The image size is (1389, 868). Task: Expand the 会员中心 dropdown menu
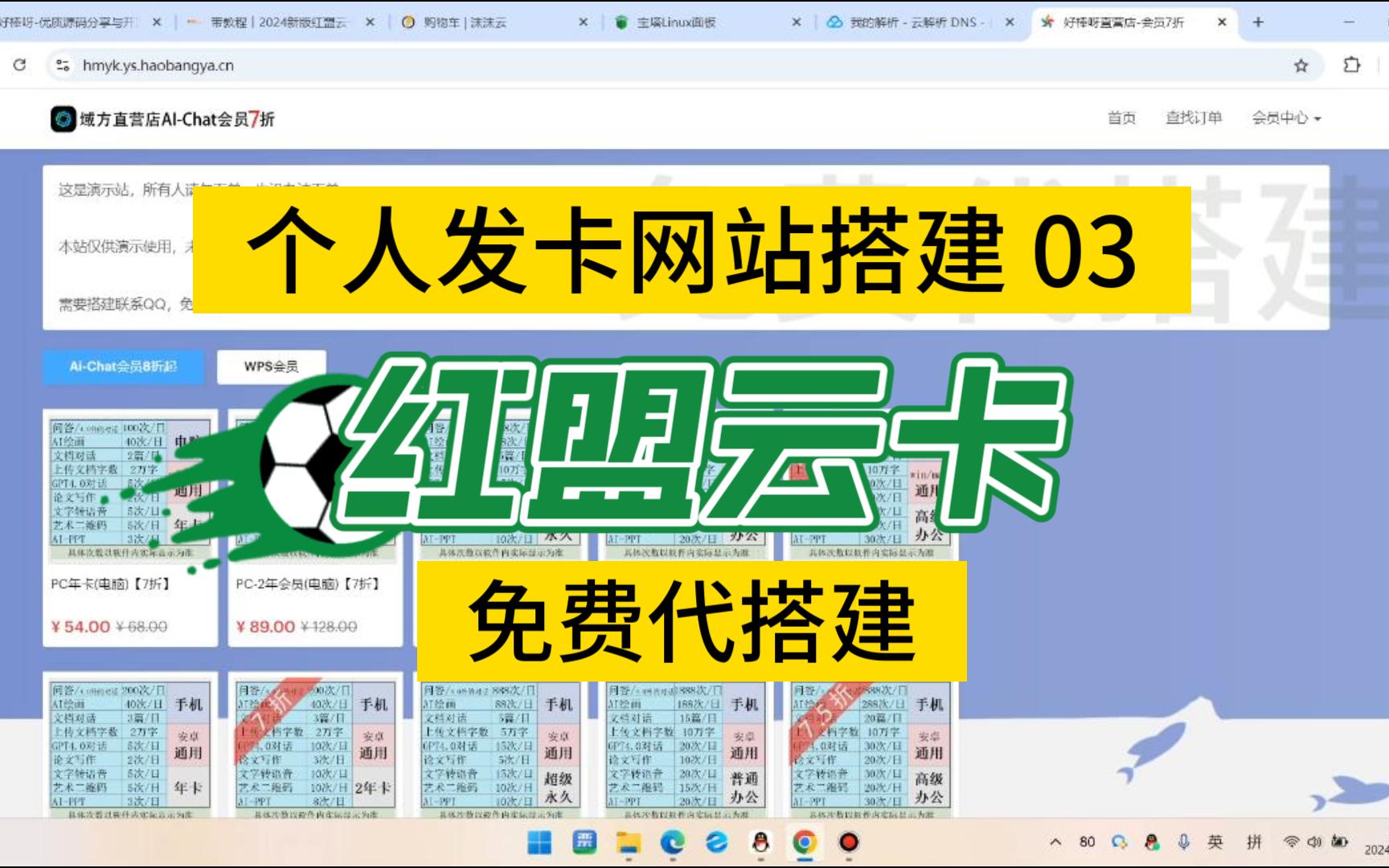pyautogui.click(x=1286, y=118)
